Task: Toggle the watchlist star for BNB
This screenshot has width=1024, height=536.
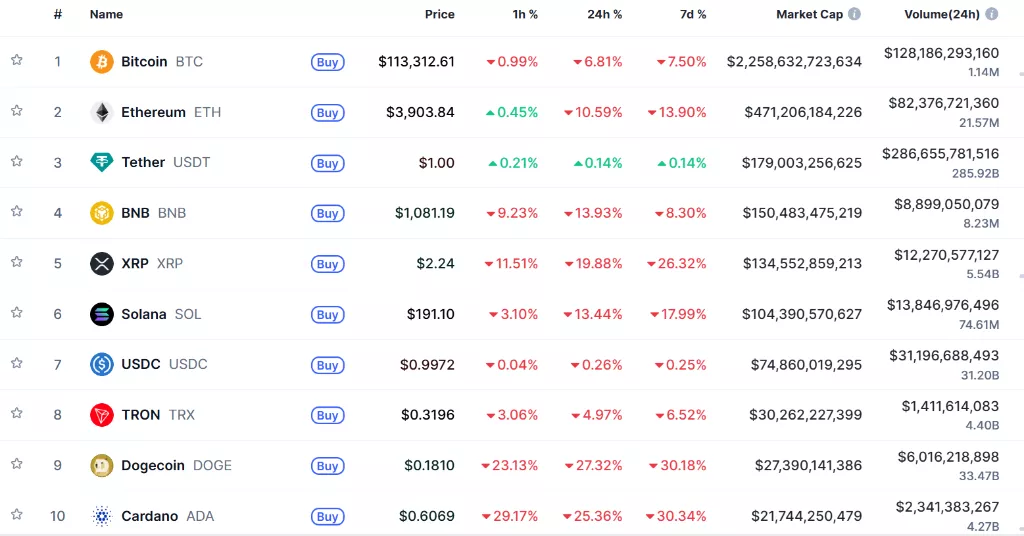Action: tap(17, 211)
